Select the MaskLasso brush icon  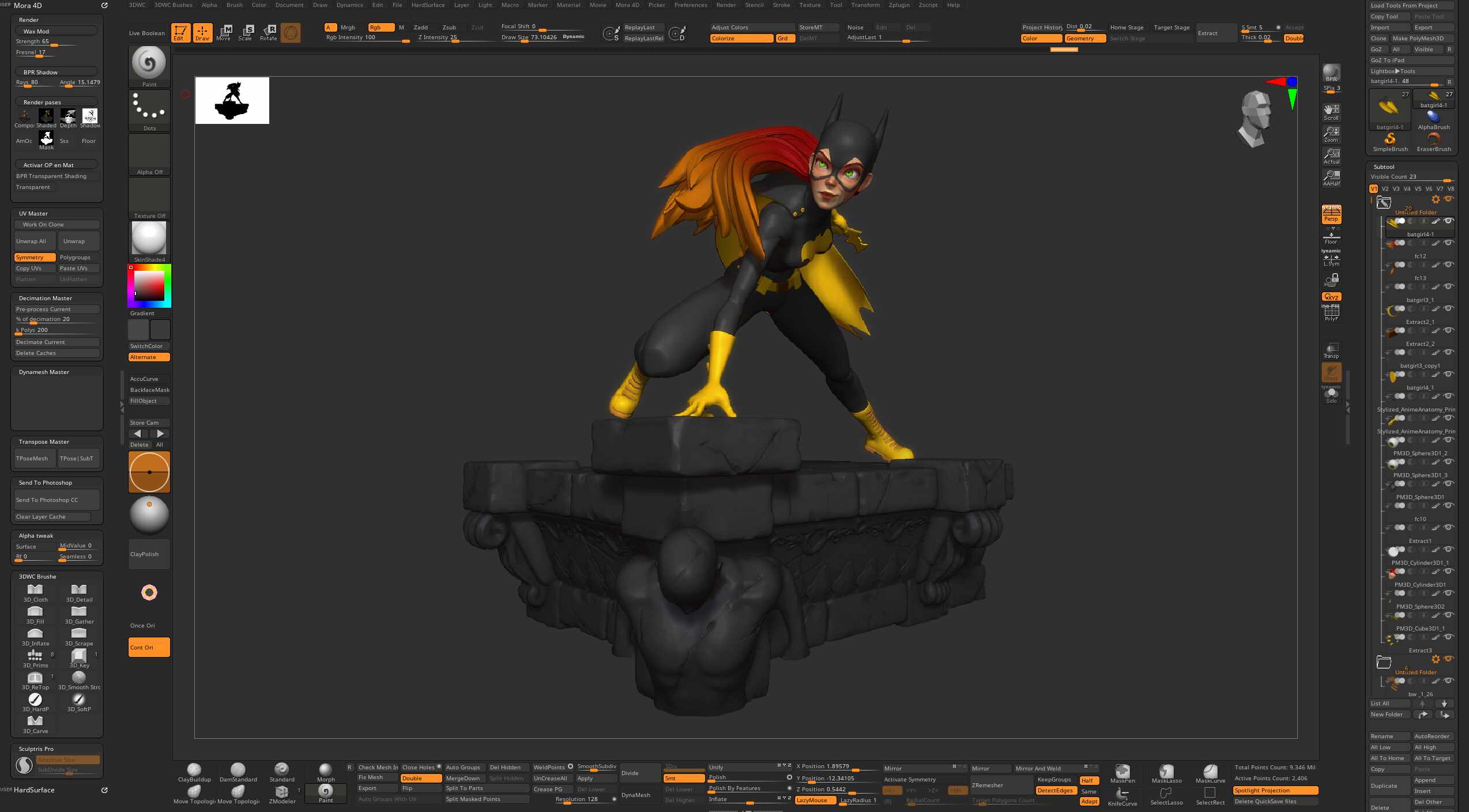coord(1166,772)
